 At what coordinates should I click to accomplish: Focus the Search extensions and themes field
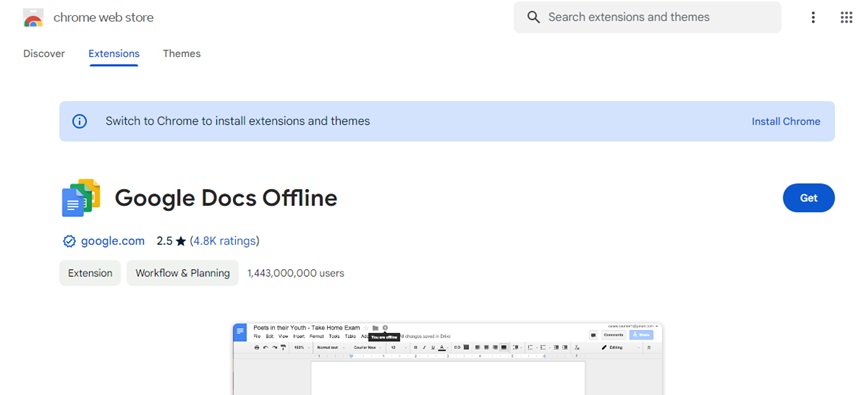point(647,17)
